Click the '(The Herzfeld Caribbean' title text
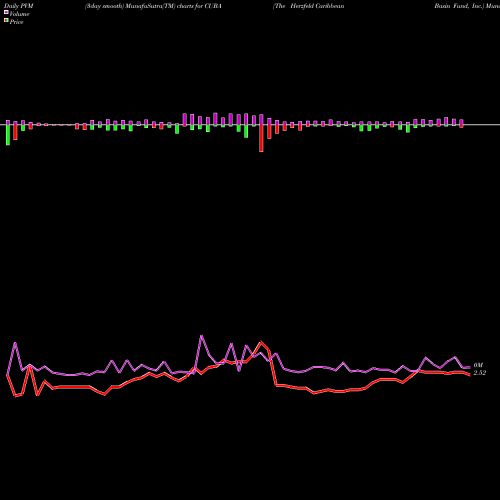Viewport: 500px width, 500px height. (x=309, y=6)
